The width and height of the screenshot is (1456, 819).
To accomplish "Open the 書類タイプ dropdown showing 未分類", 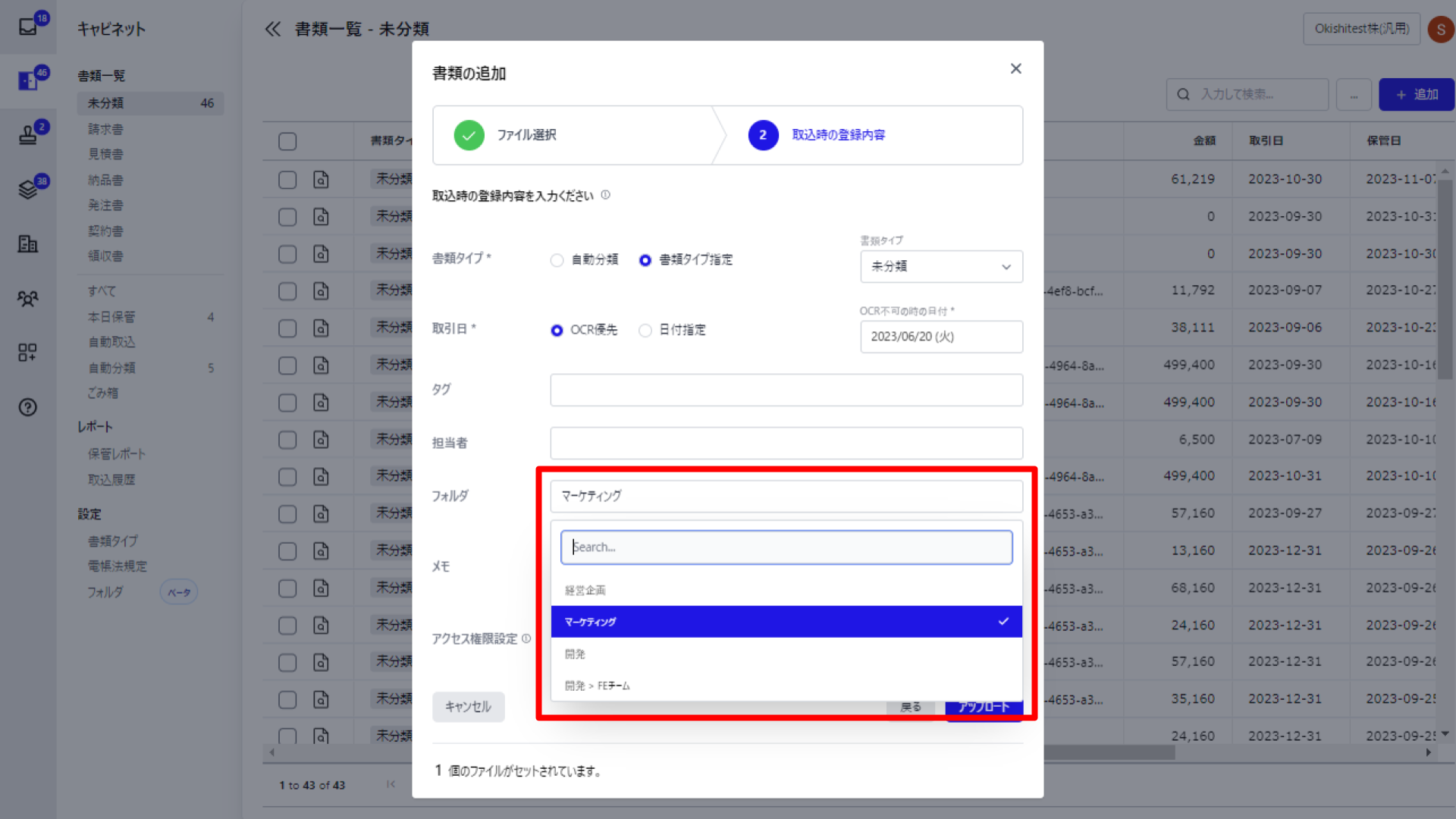I will 941,267.
